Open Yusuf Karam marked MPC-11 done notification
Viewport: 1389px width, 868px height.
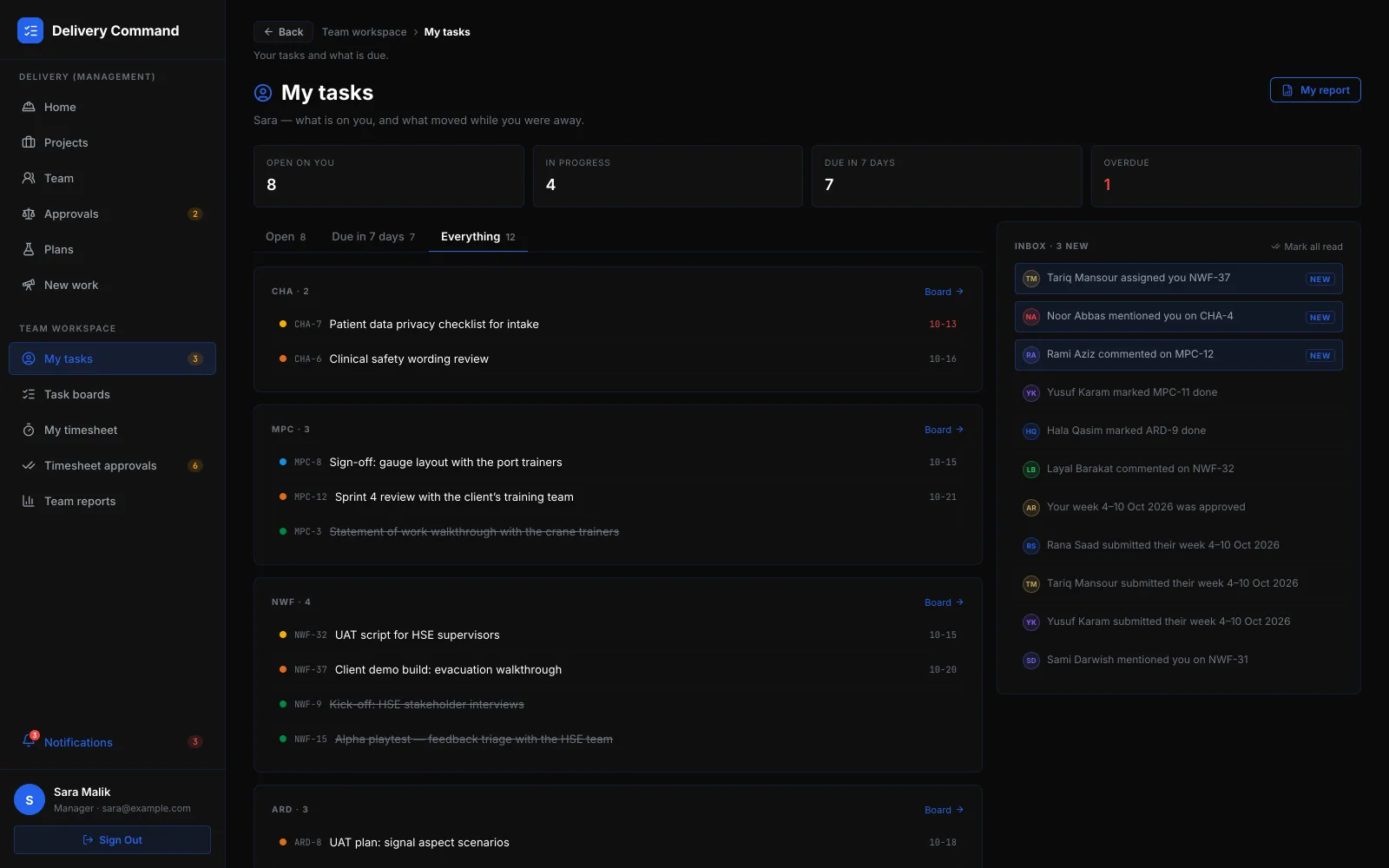[x=1179, y=392]
